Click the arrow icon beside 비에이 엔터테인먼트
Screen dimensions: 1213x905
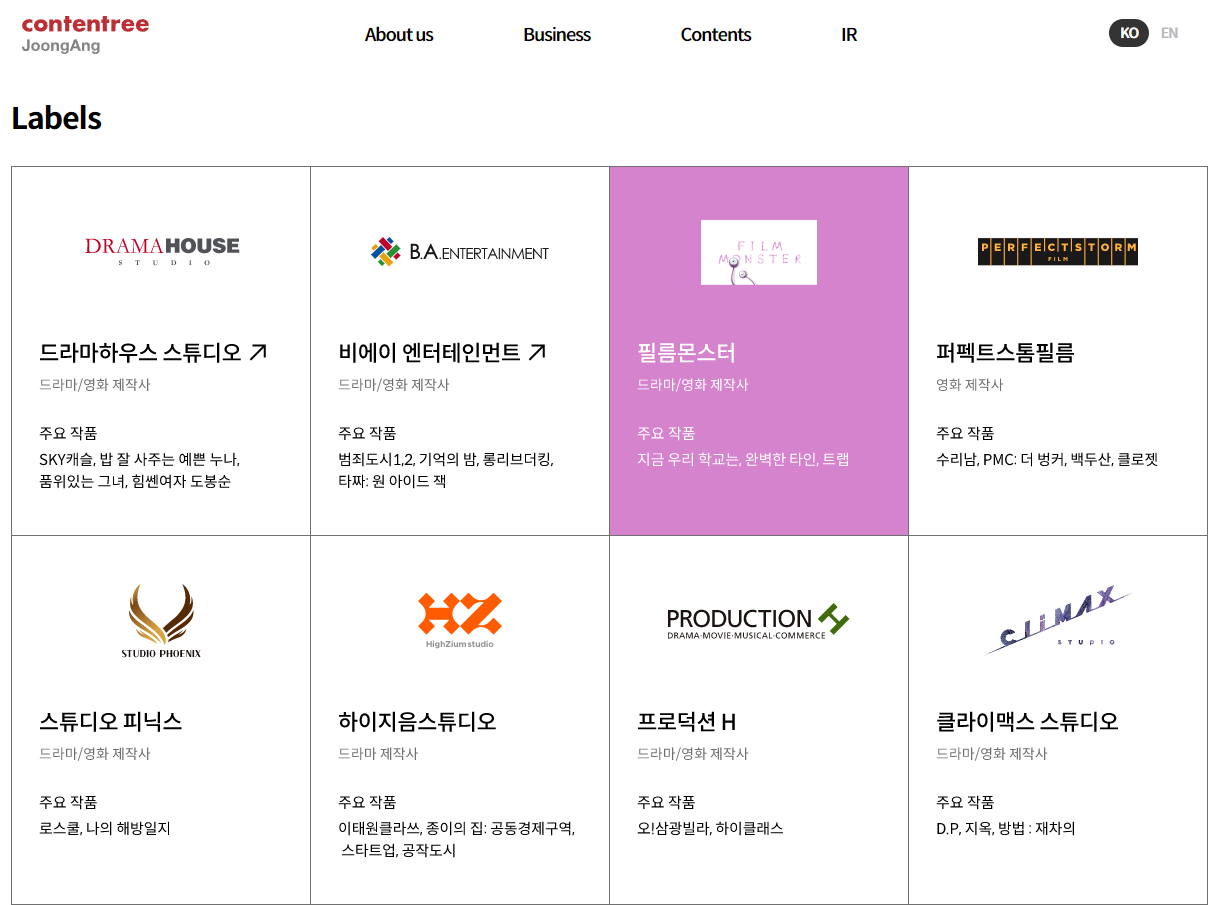(537, 352)
